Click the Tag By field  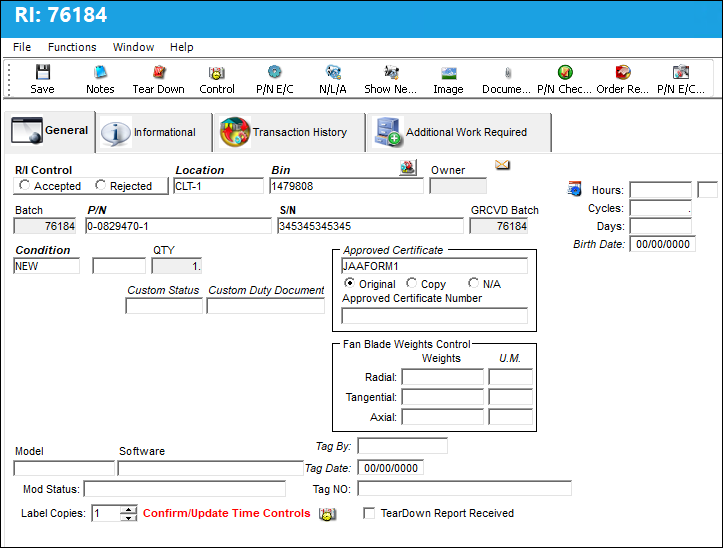coord(402,446)
